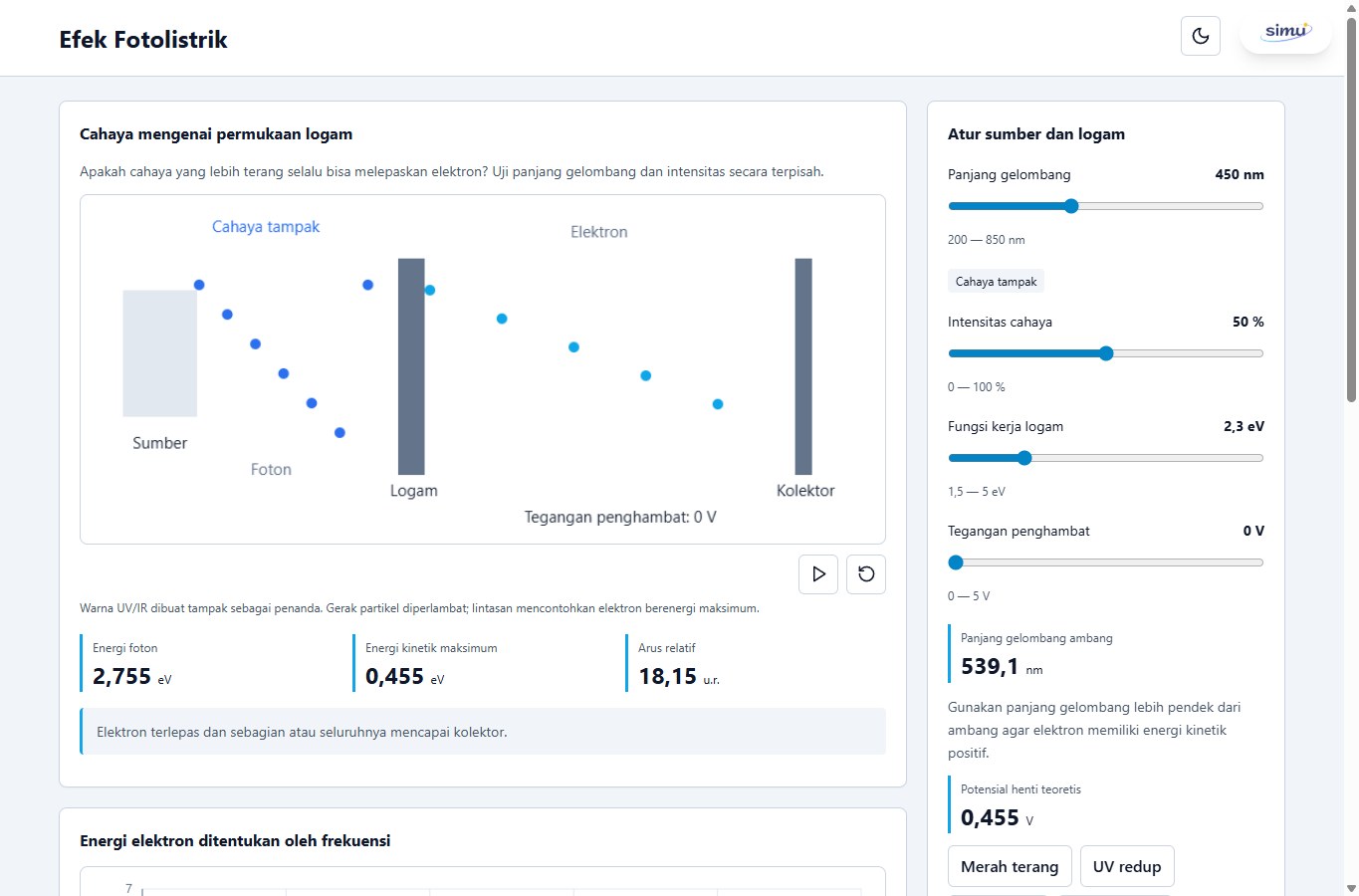
Task: Click the Tegangan penghambat: 0 V diagram label
Action: pos(620,518)
